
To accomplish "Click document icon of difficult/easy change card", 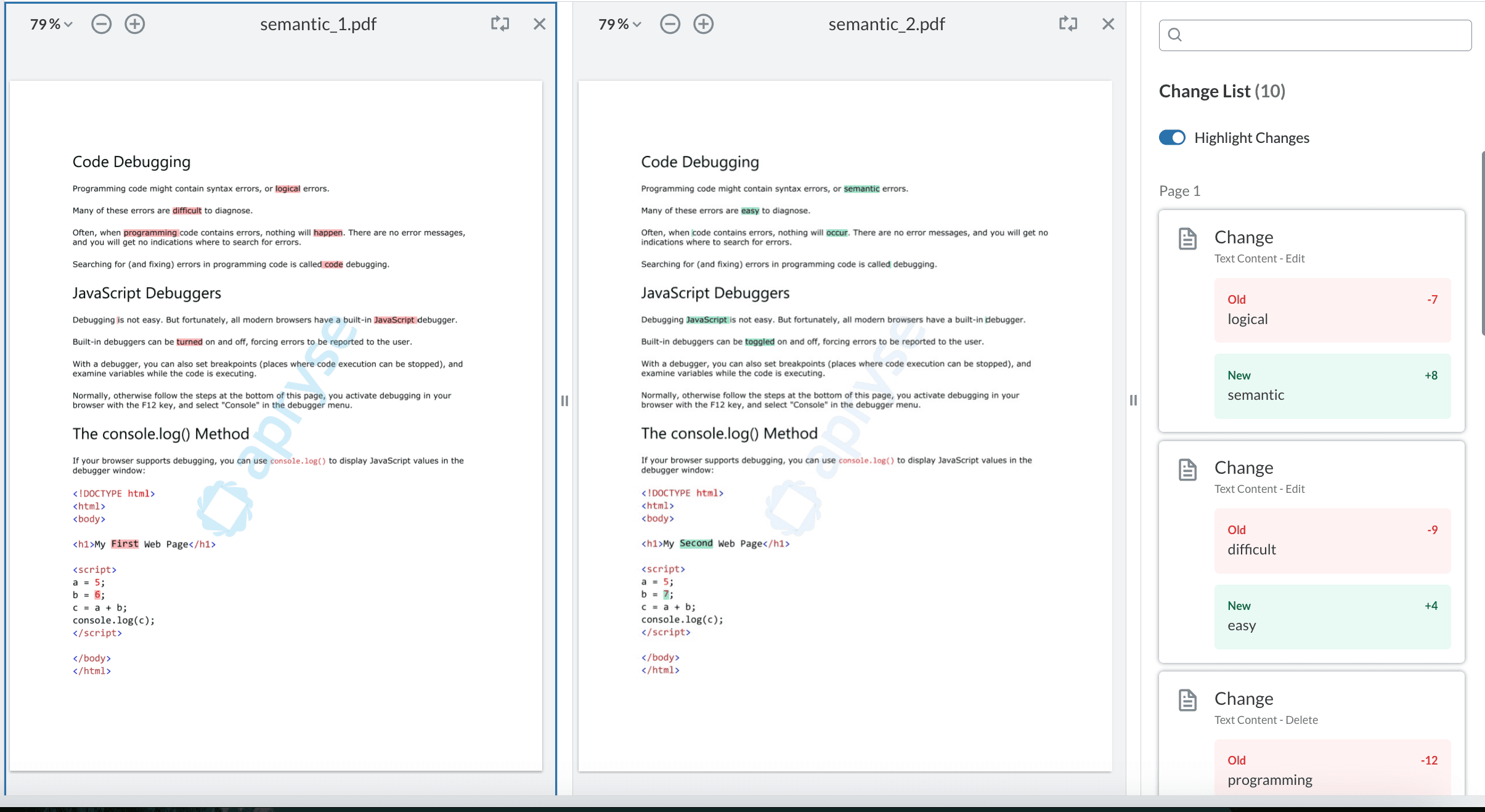I will click(x=1187, y=469).
